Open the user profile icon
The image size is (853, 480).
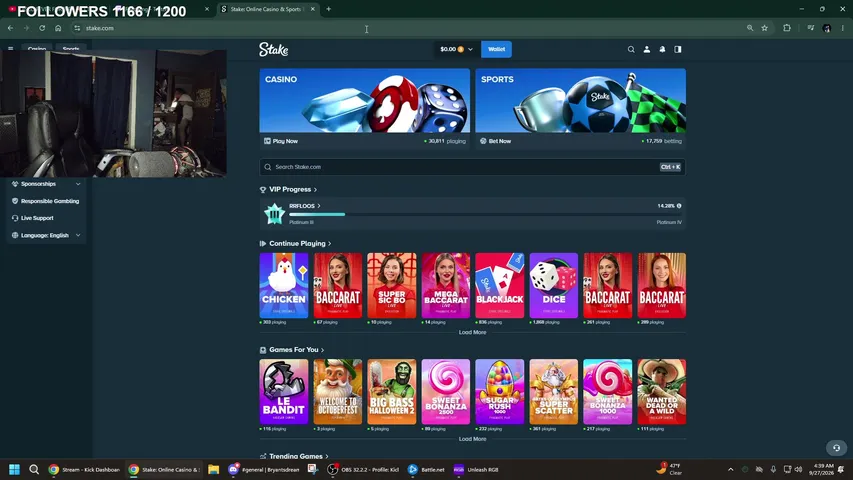point(647,50)
